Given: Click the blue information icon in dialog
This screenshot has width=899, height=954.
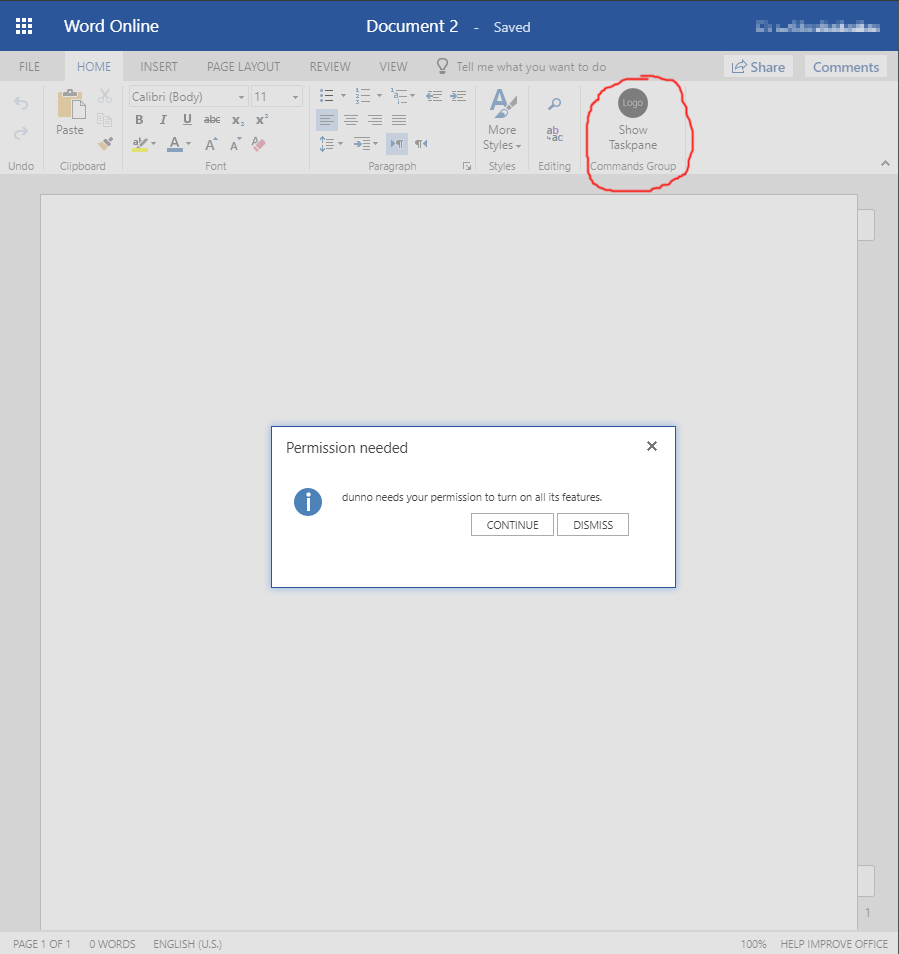Looking at the screenshot, I should pos(308,503).
